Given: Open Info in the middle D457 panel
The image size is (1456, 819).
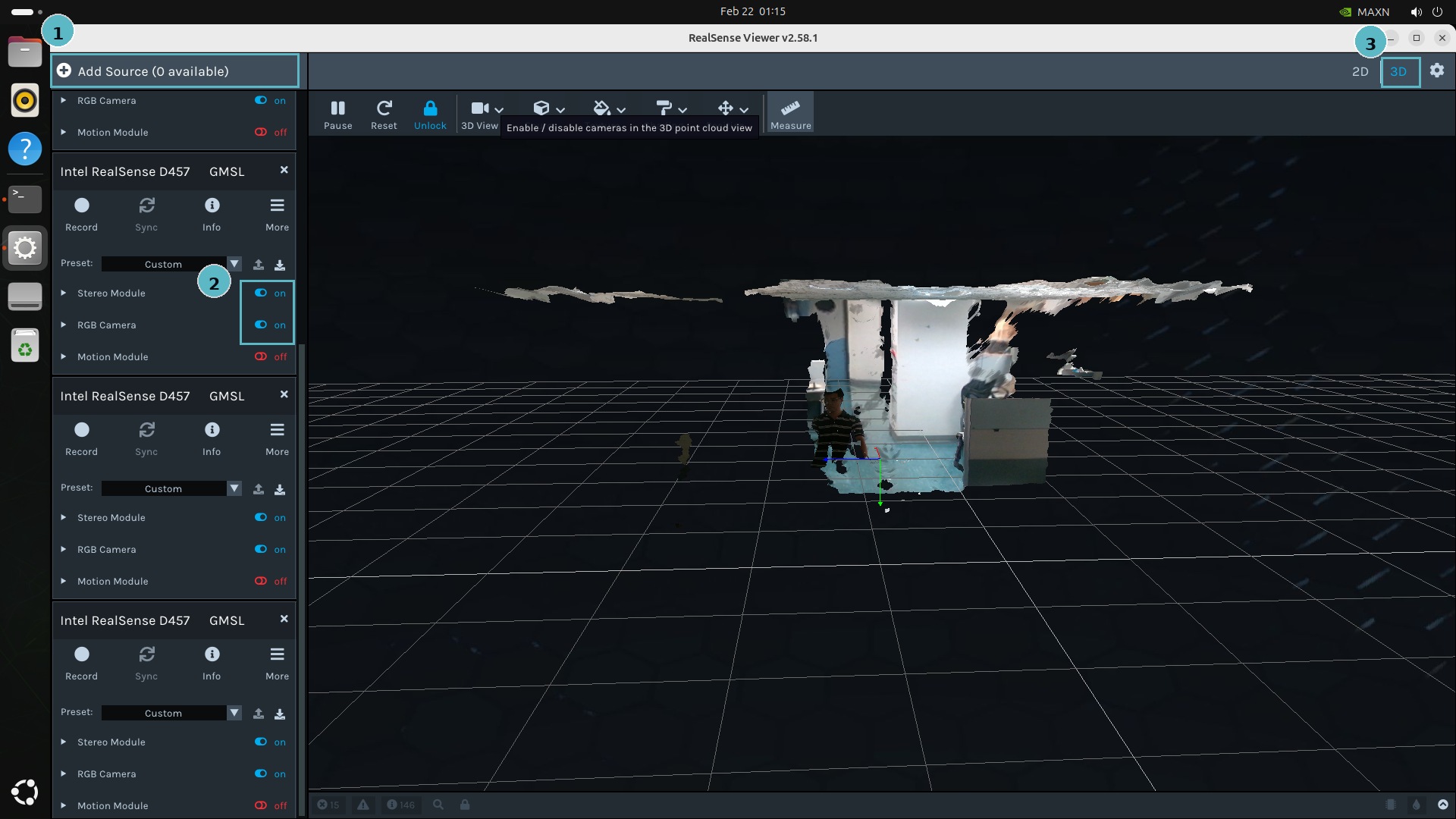Looking at the screenshot, I should (x=212, y=438).
